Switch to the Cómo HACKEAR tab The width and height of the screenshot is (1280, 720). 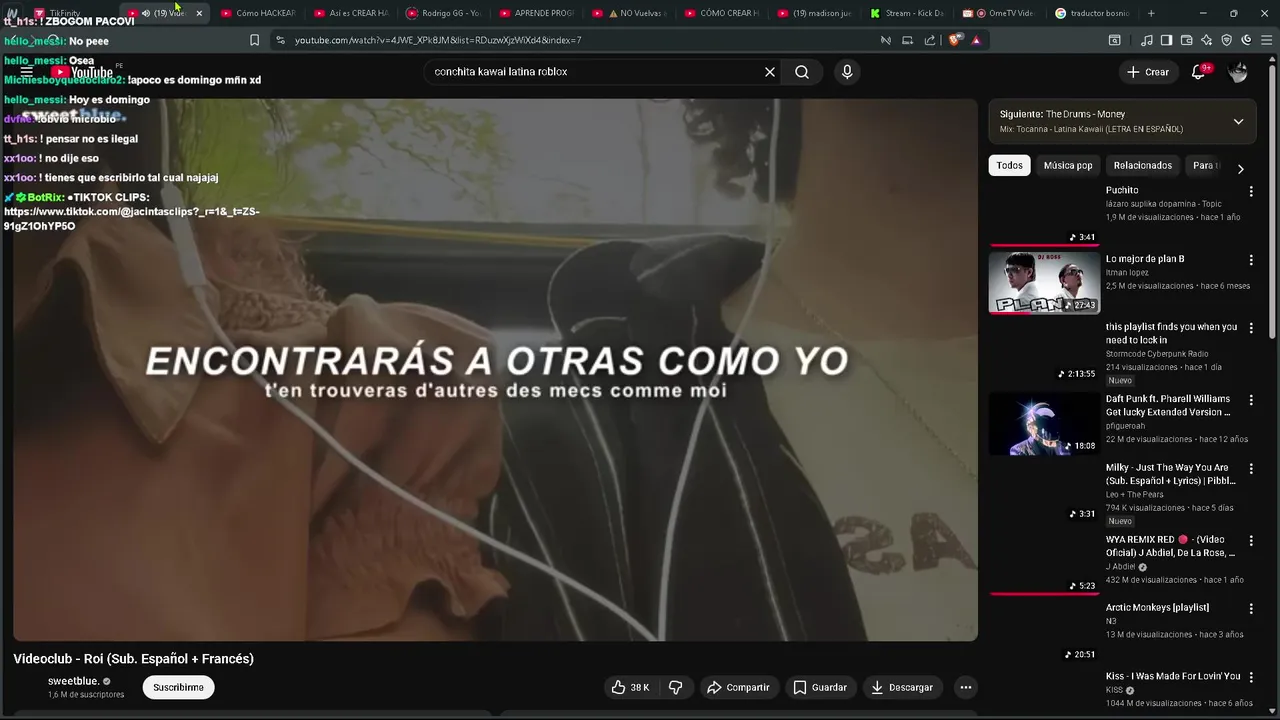258,13
